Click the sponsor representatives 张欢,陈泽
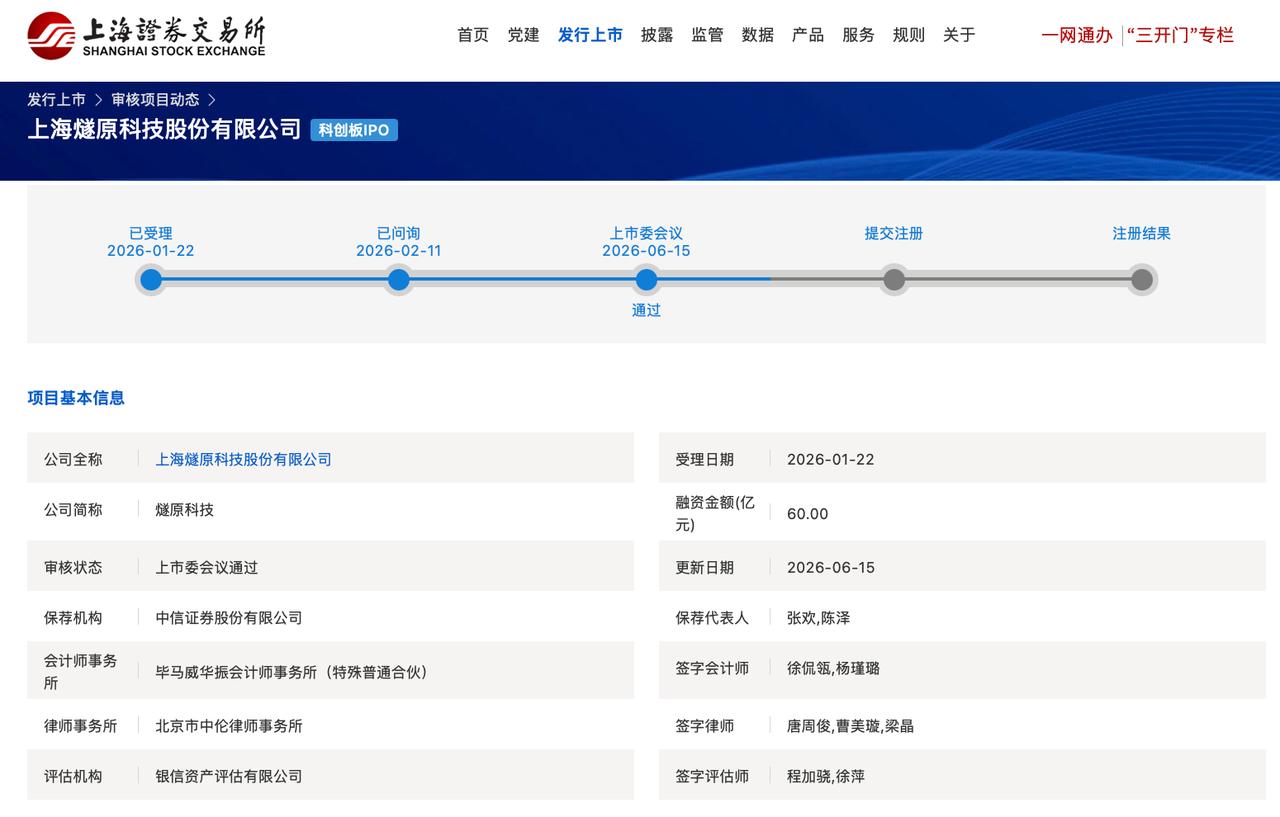Viewport: 1280px width, 817px height. [x=818, y=617]
